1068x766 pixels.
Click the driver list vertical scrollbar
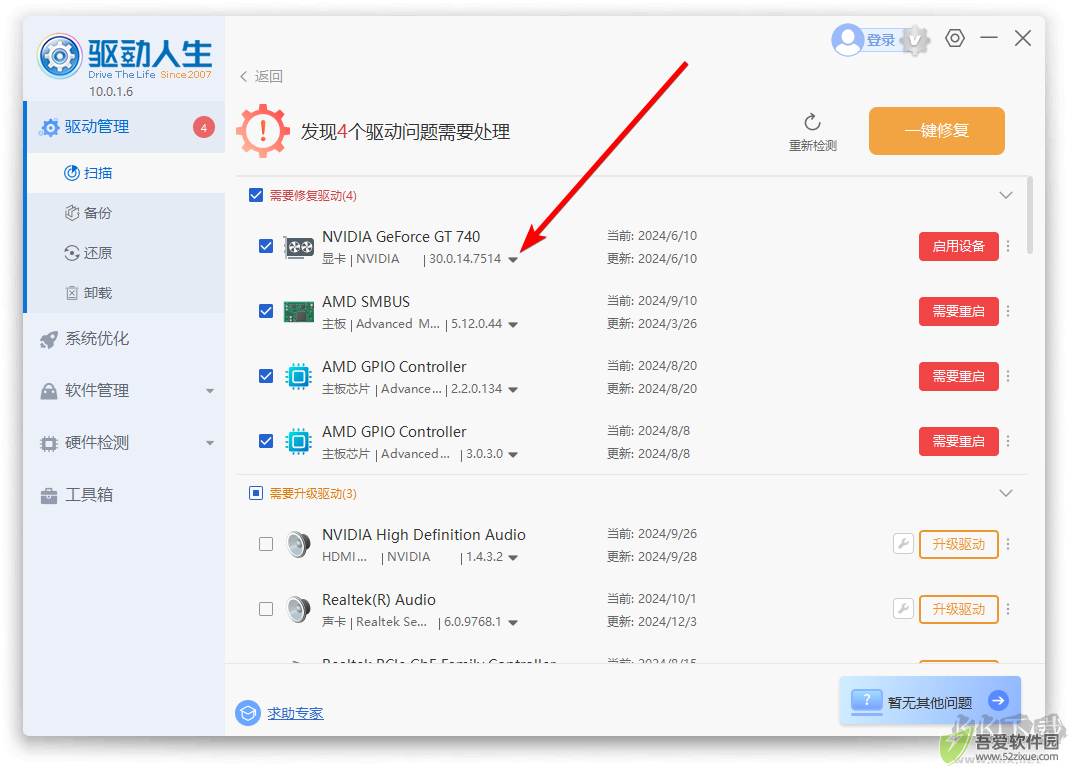coord(1030,215)
